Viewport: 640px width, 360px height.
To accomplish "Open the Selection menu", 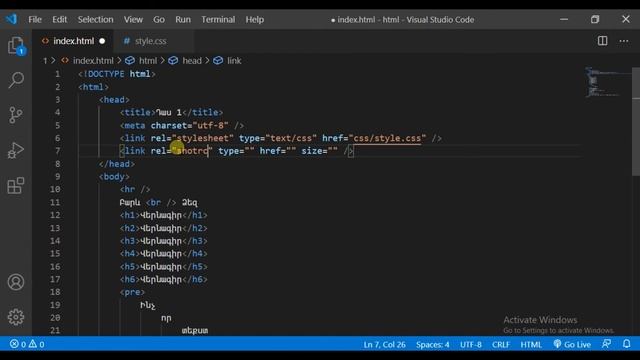I will click(x=96, y=19).
